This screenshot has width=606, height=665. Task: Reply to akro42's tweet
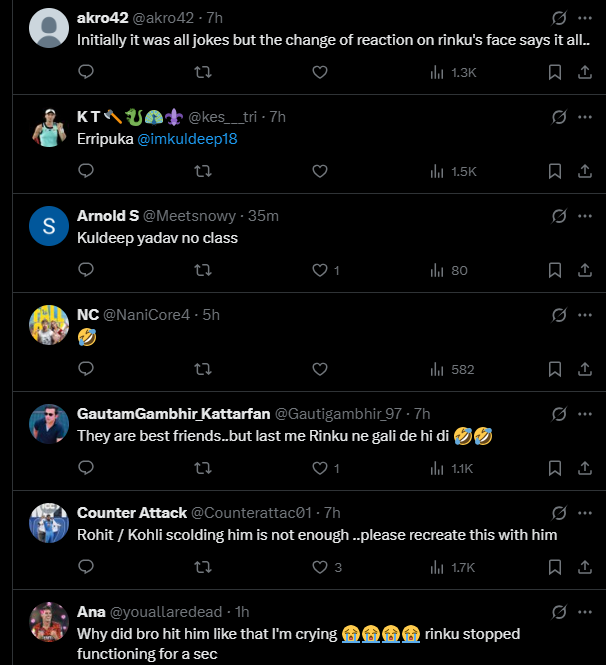click(86, 72)
